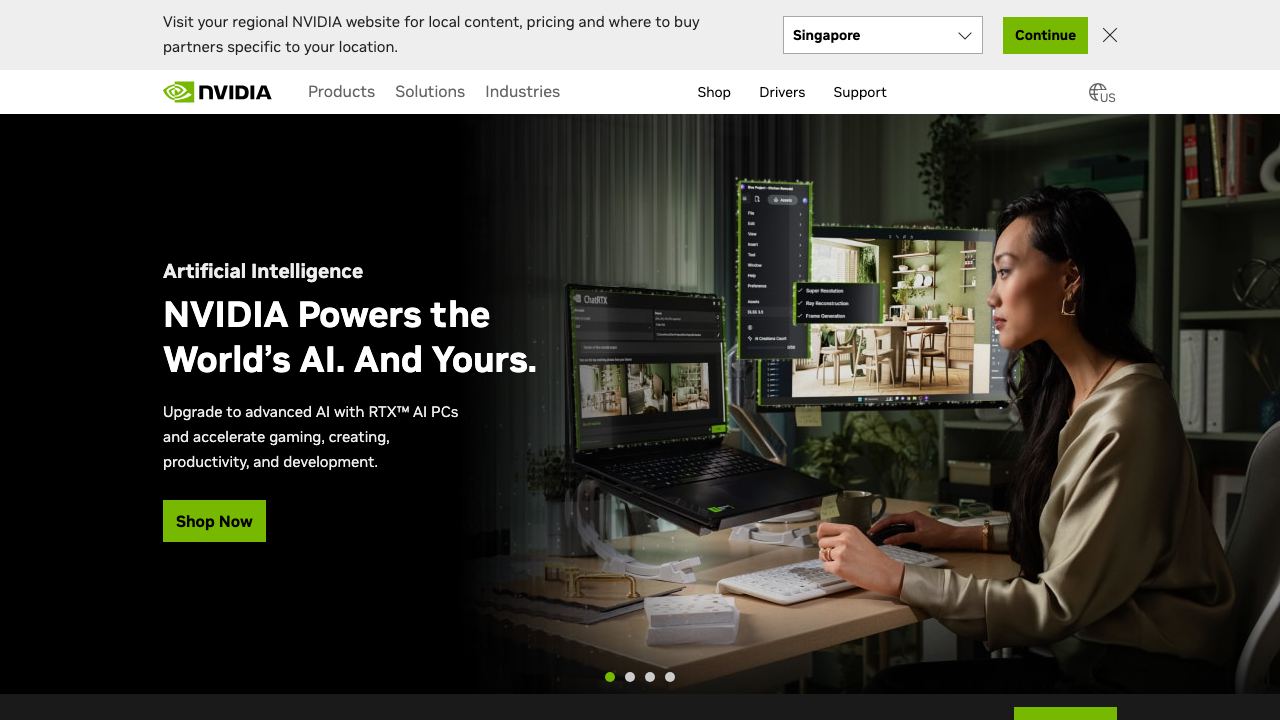Open the Solutions menu
The height and width of the screenshot is (720, 1280).
[430, 92]
